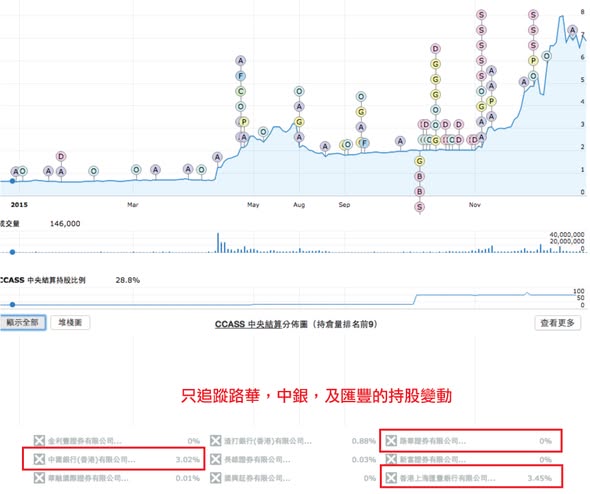The height and width of the screenshot is (494, 590).
Task: Click the yellow P marker in November stack
Action: click(491, 101)
